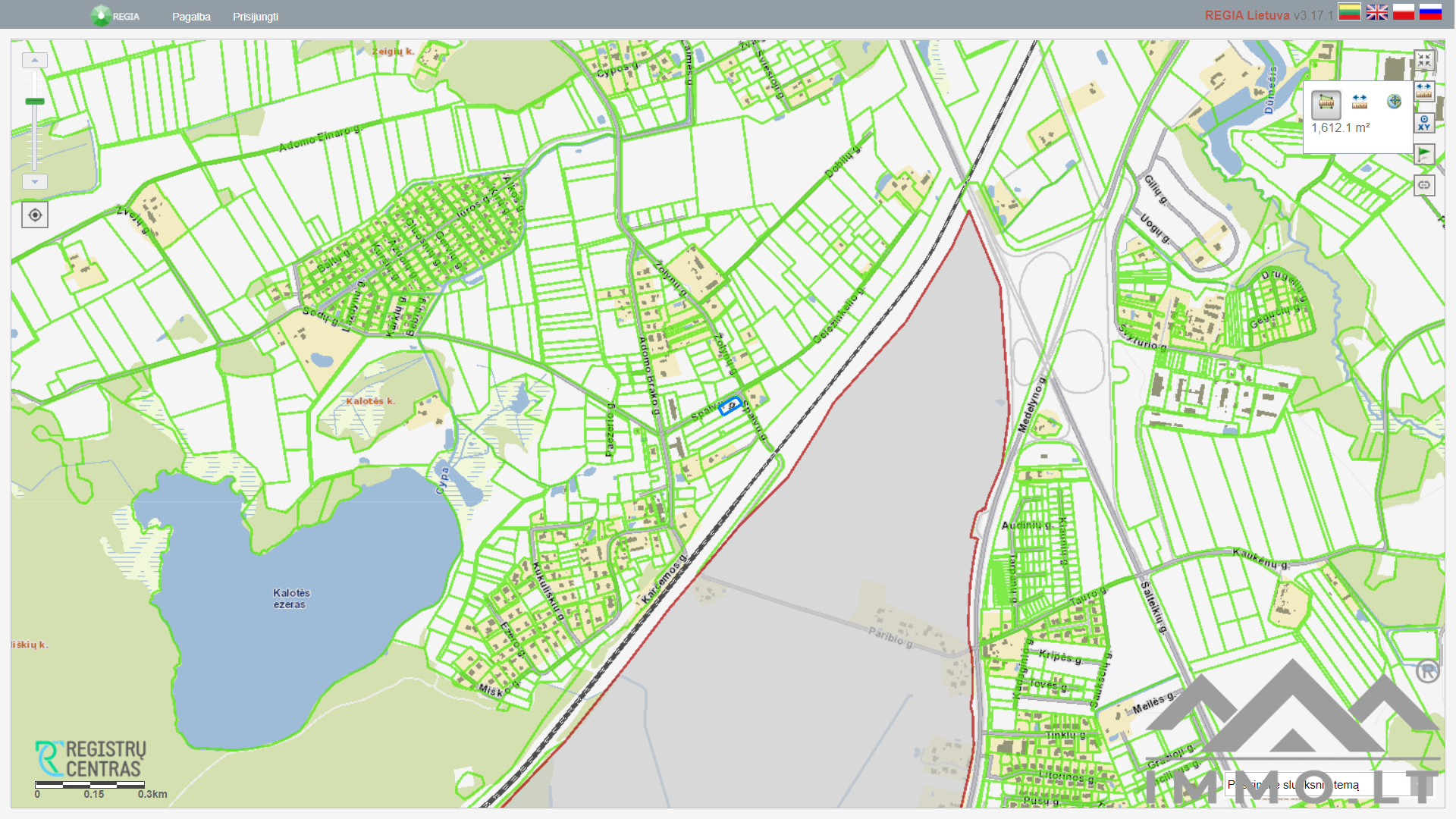Zoom out with the down-arrow button
This screenshot has width=1456, height=819.
click(x=35, y=182)
